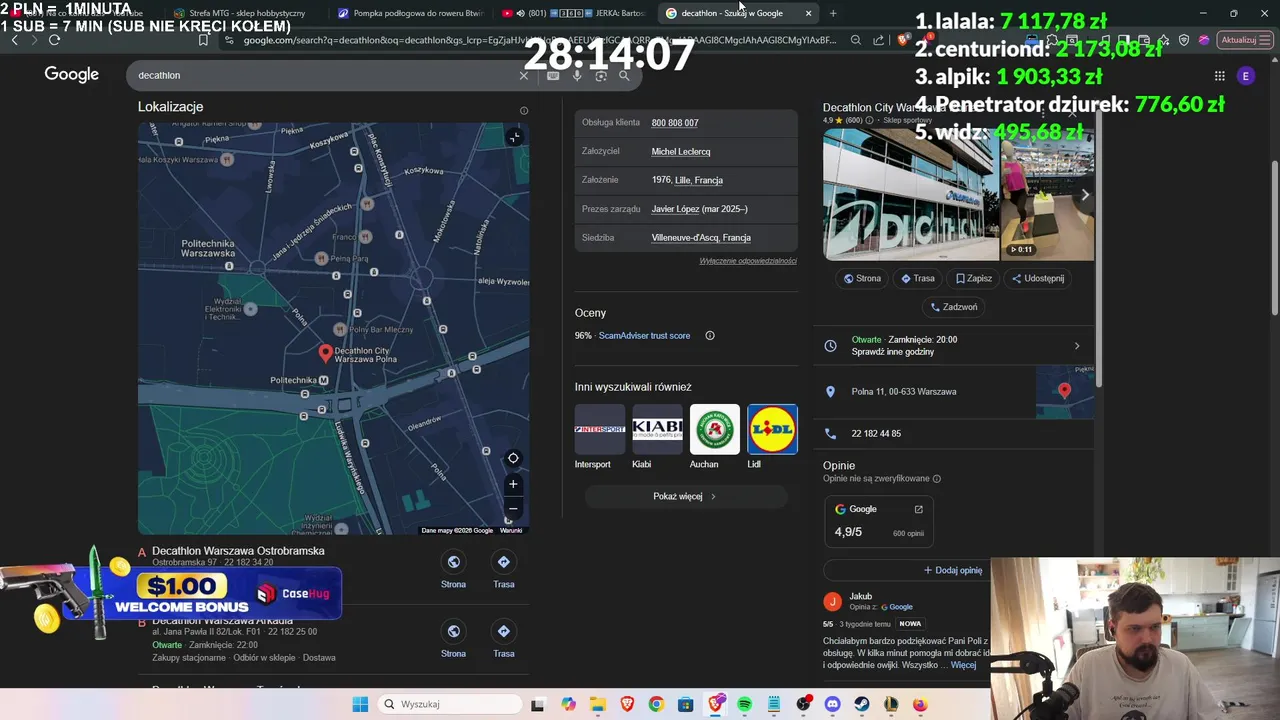Click the Decathlon City Warszawa Polna map pin
Image resolution: width=1280 pixels, height=720 pixels.
click(325, 353)
